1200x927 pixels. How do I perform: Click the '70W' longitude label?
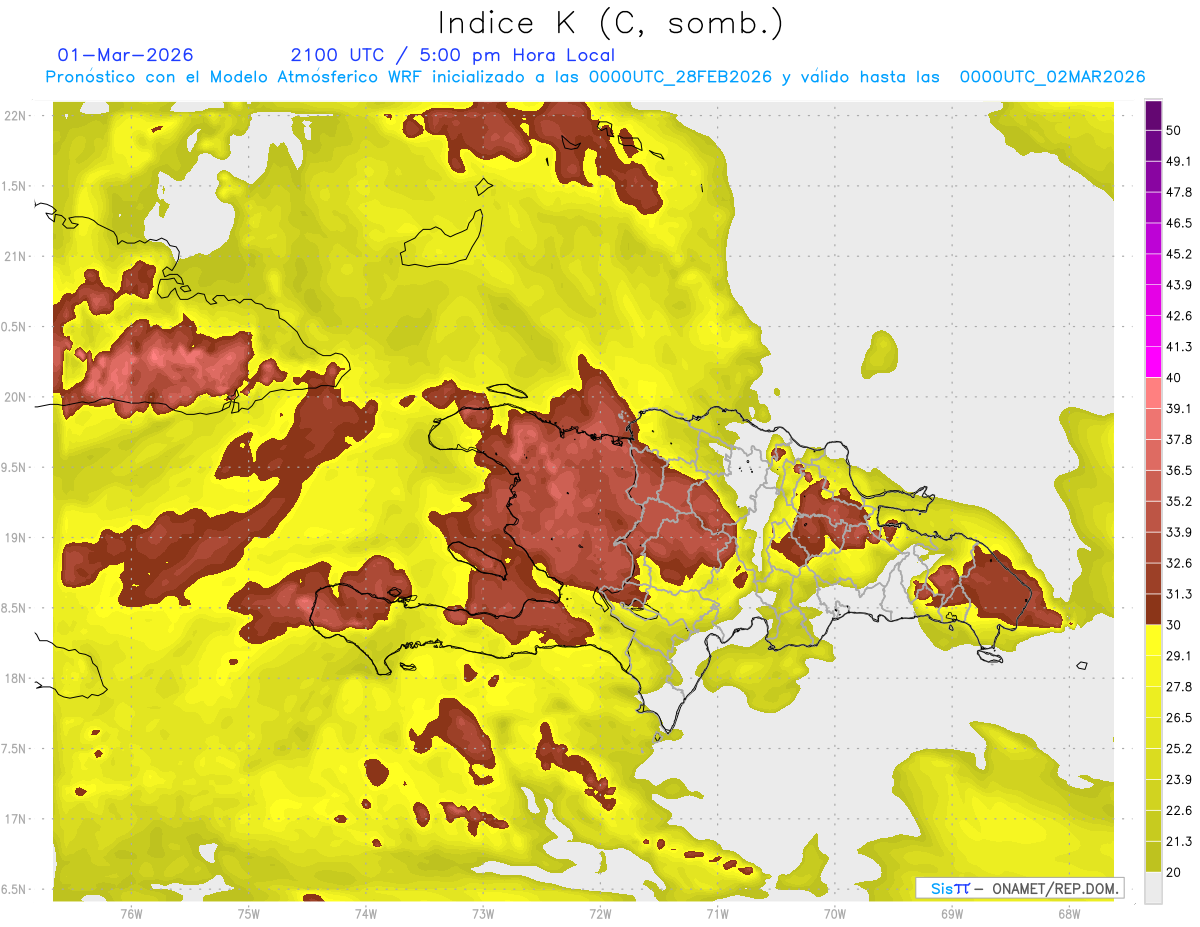835,913
